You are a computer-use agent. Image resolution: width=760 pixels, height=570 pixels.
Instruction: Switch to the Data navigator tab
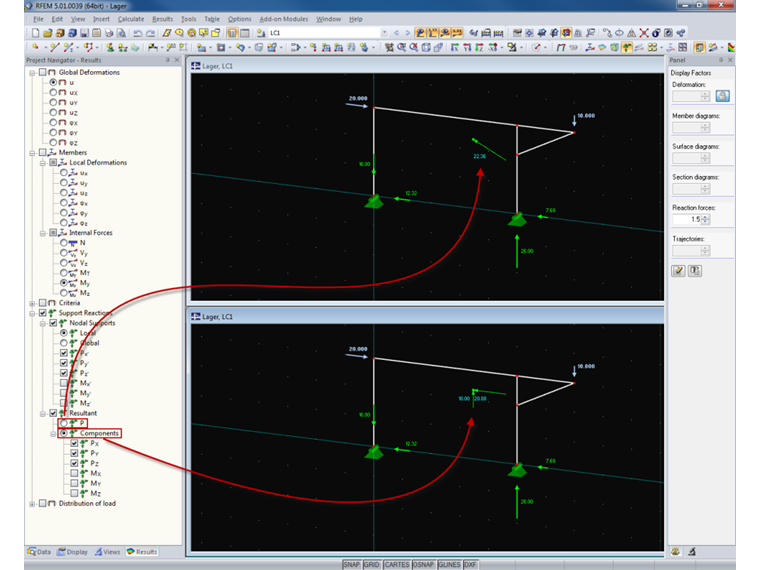point(39,552)
